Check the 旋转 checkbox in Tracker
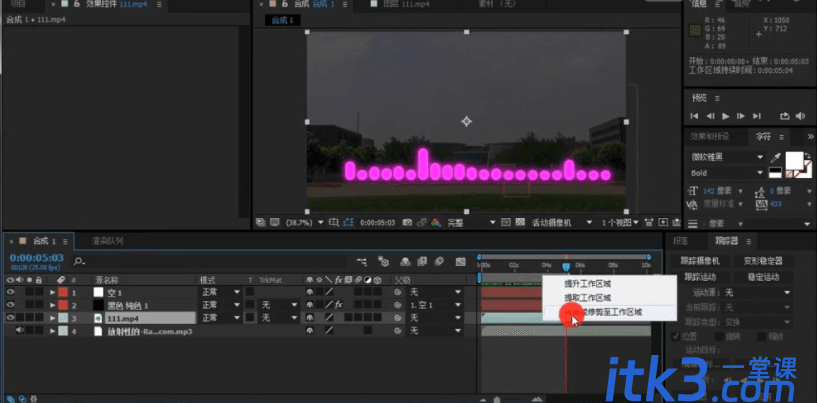817x403 pixels. click(719, 336)
